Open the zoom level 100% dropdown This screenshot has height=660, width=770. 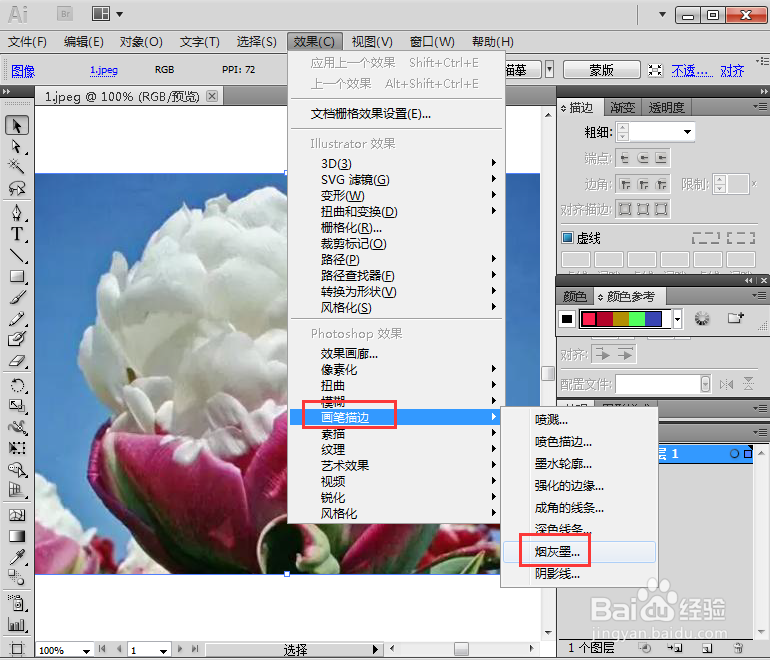(x=86, y=651)
